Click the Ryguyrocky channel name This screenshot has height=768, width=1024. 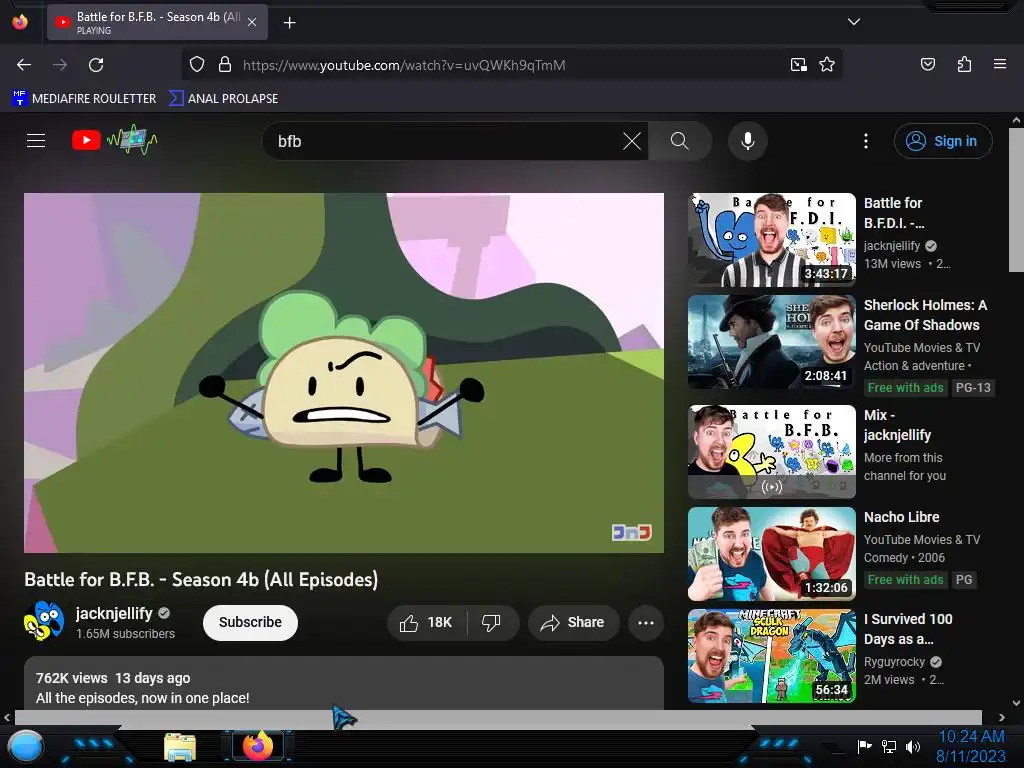pyautogui.click(x=894, y=662)
